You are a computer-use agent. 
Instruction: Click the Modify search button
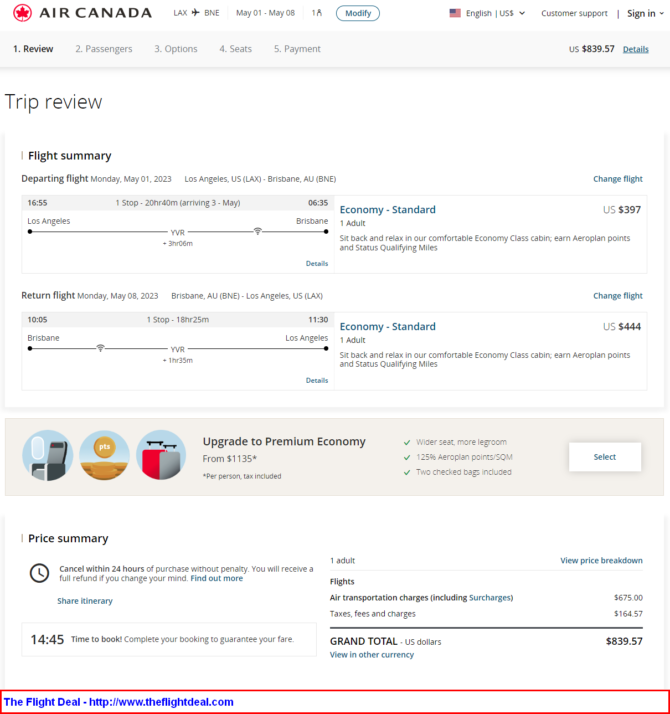tap(358, 13)
